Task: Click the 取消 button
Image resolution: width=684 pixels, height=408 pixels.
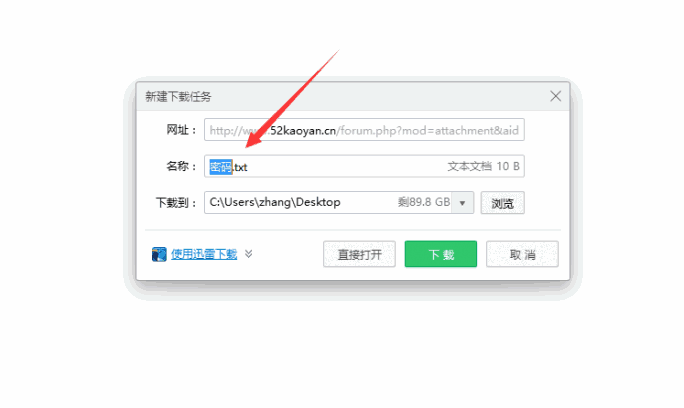Action: pos(522,254)
